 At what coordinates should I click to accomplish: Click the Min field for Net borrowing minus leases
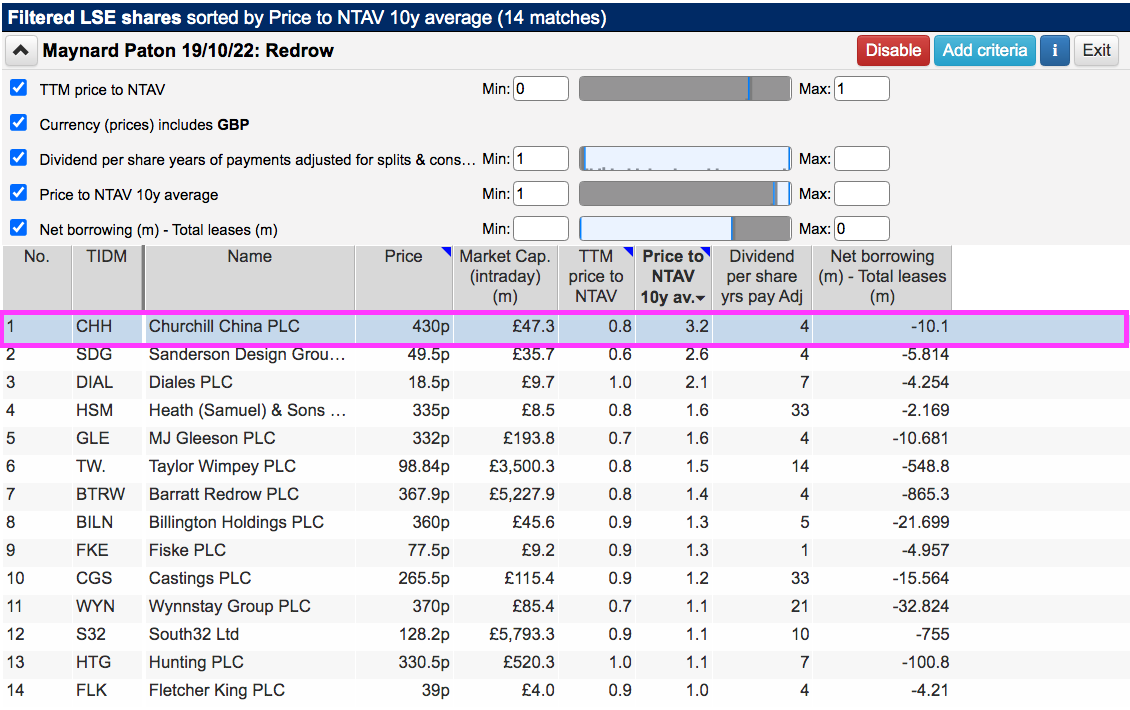(x=540, y=228)
